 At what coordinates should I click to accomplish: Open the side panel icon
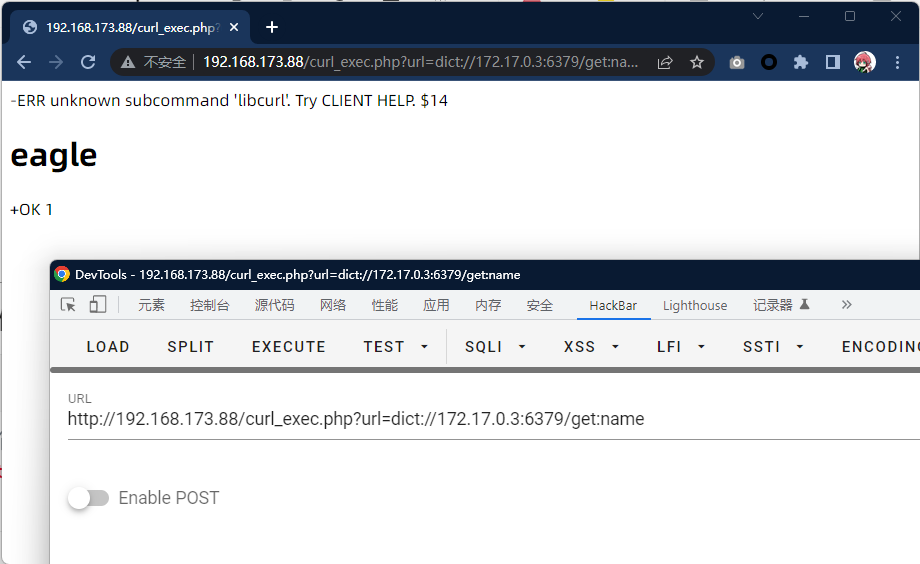pyautogui.click(x=832, y=62)
